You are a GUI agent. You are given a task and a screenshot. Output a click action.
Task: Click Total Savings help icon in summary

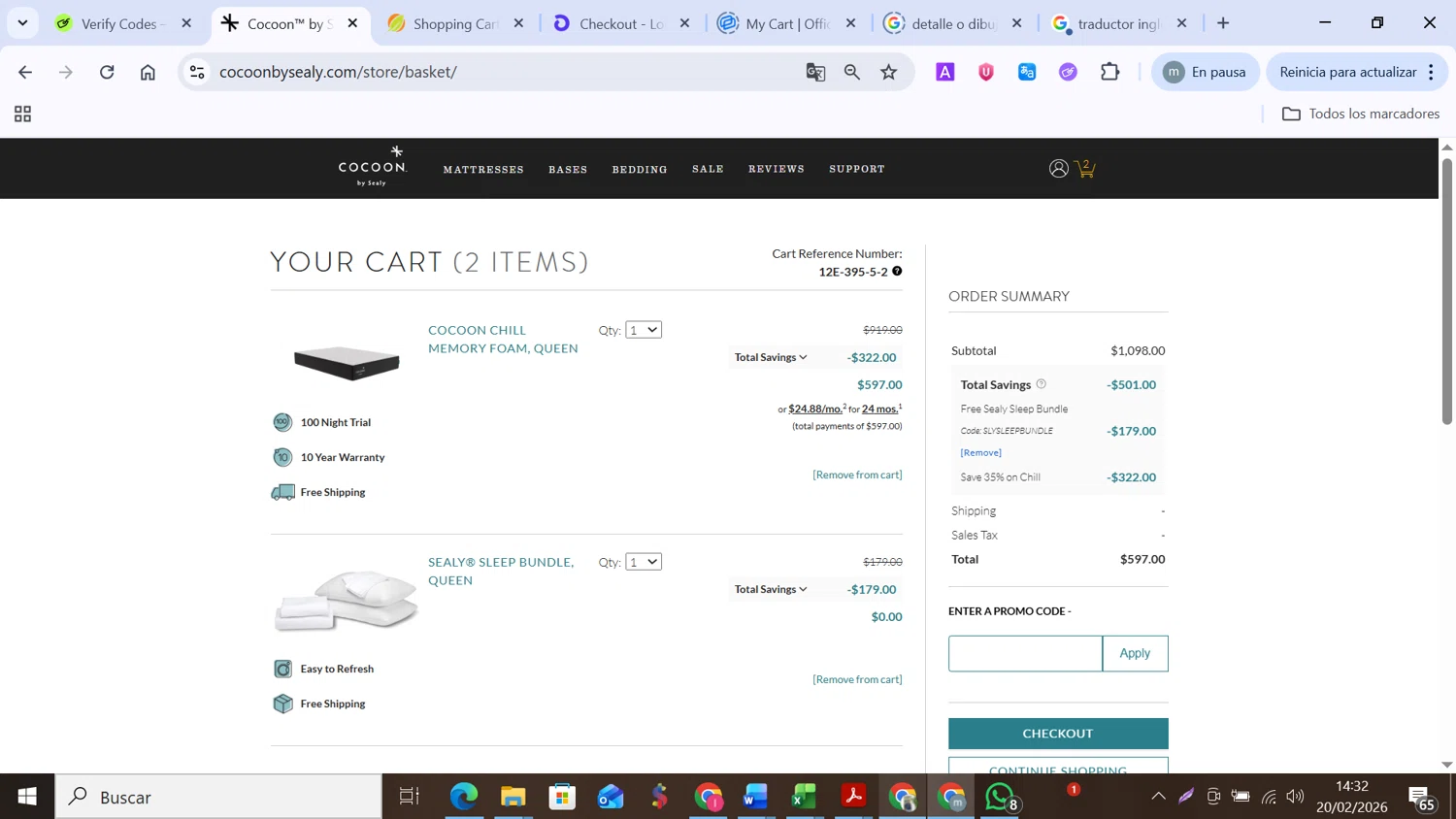pos(1041,384)
